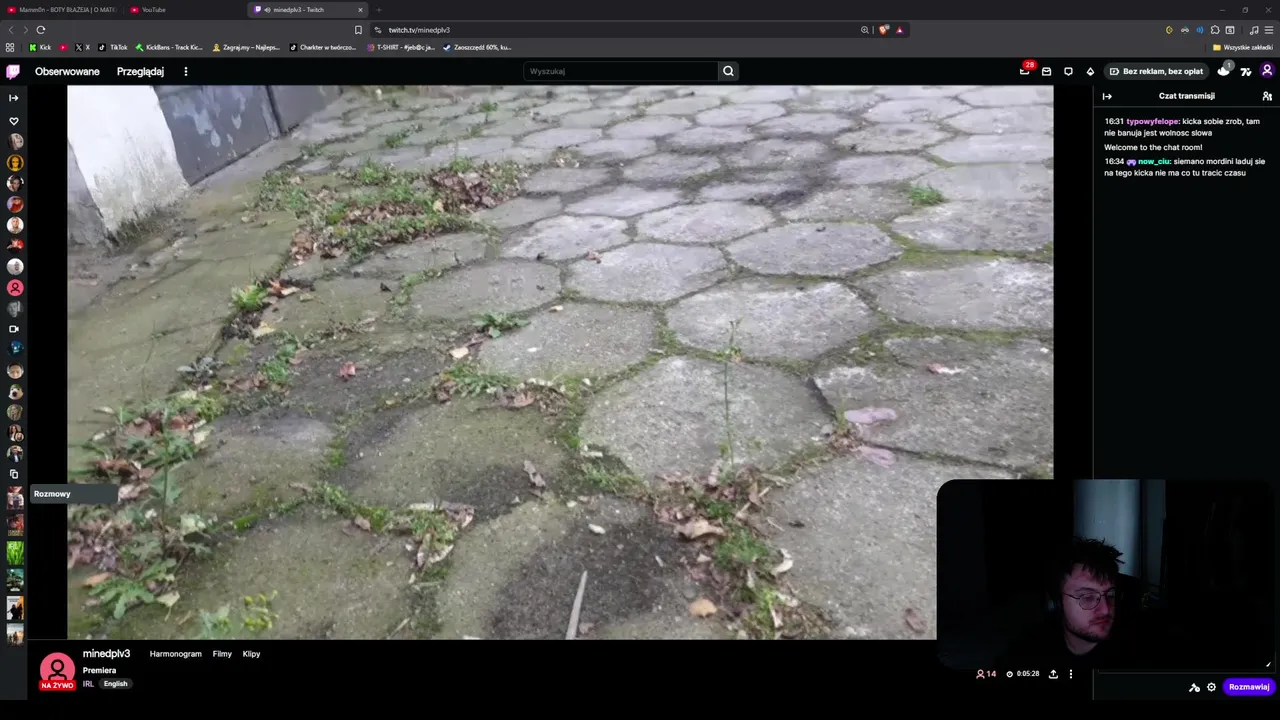The image size is (1280, 720).
Task: Open the first followed channel avatar
Action: [x=15, y=141]
